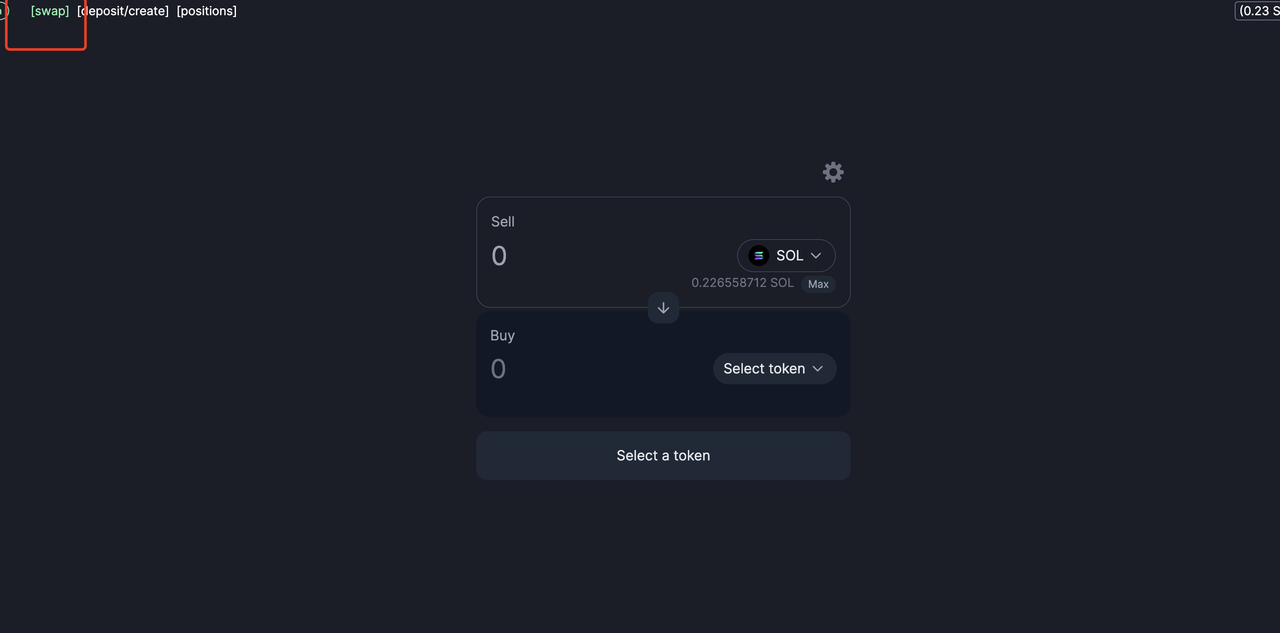Click the chevron beside SOL
This screenshot has width=1280, height=633.
coord(816,256)
